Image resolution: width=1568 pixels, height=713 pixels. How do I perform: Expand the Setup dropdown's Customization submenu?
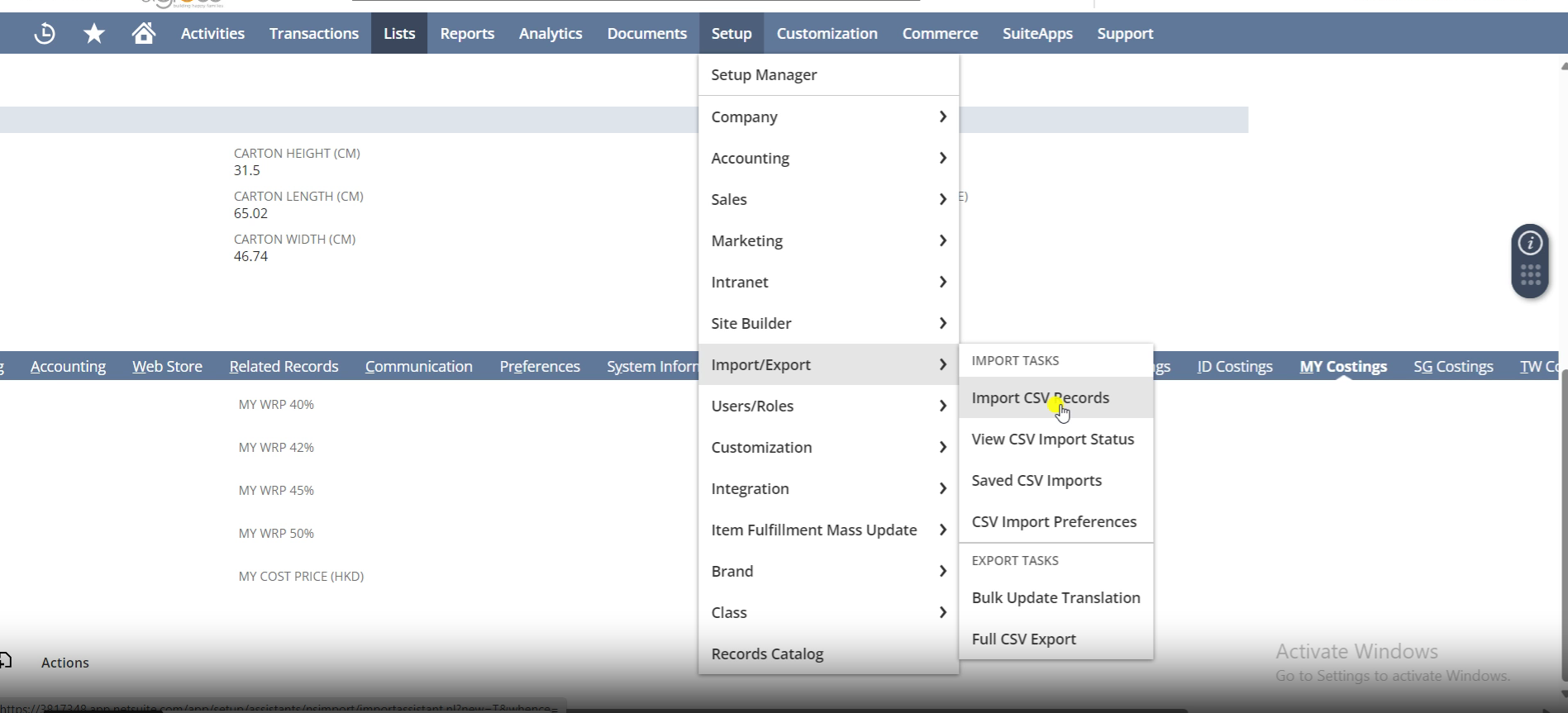click(828, 447)
